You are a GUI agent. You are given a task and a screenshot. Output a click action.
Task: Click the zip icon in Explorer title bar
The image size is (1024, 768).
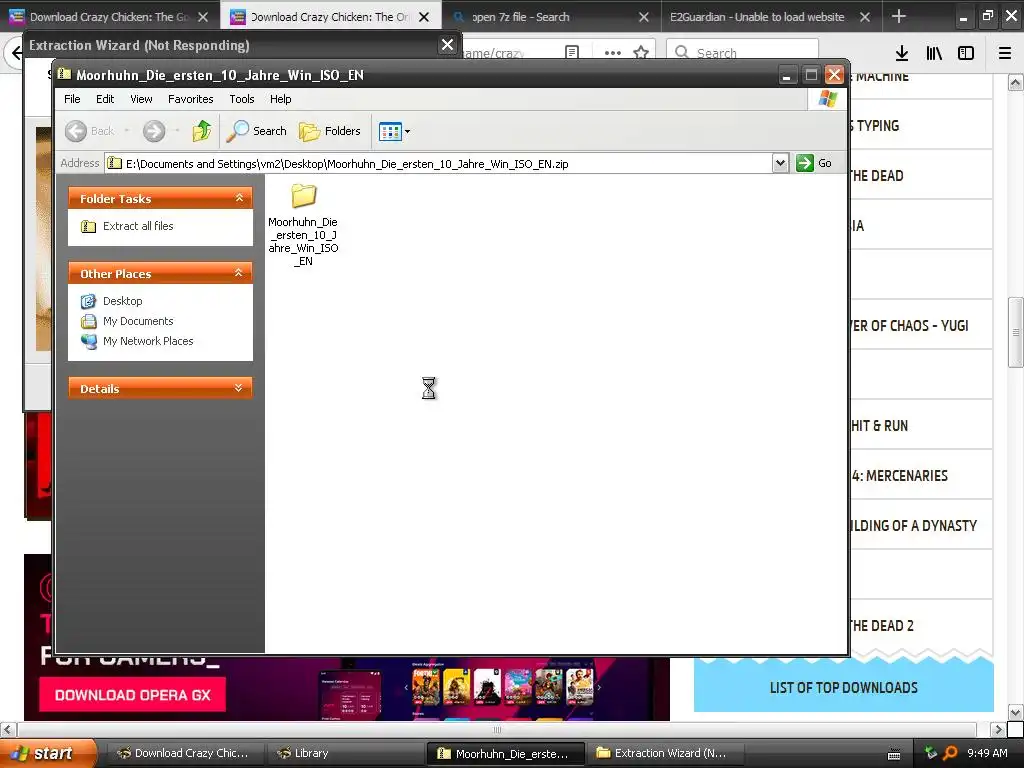point(64,74)
